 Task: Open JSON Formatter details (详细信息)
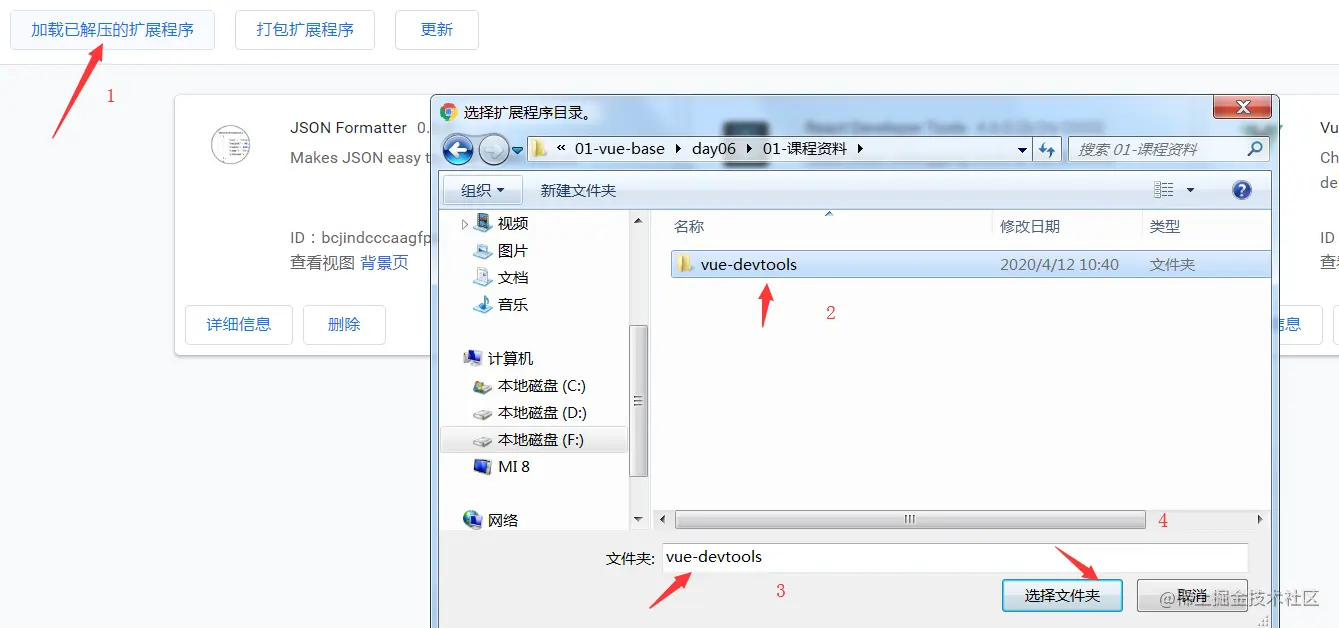(239, 325)
